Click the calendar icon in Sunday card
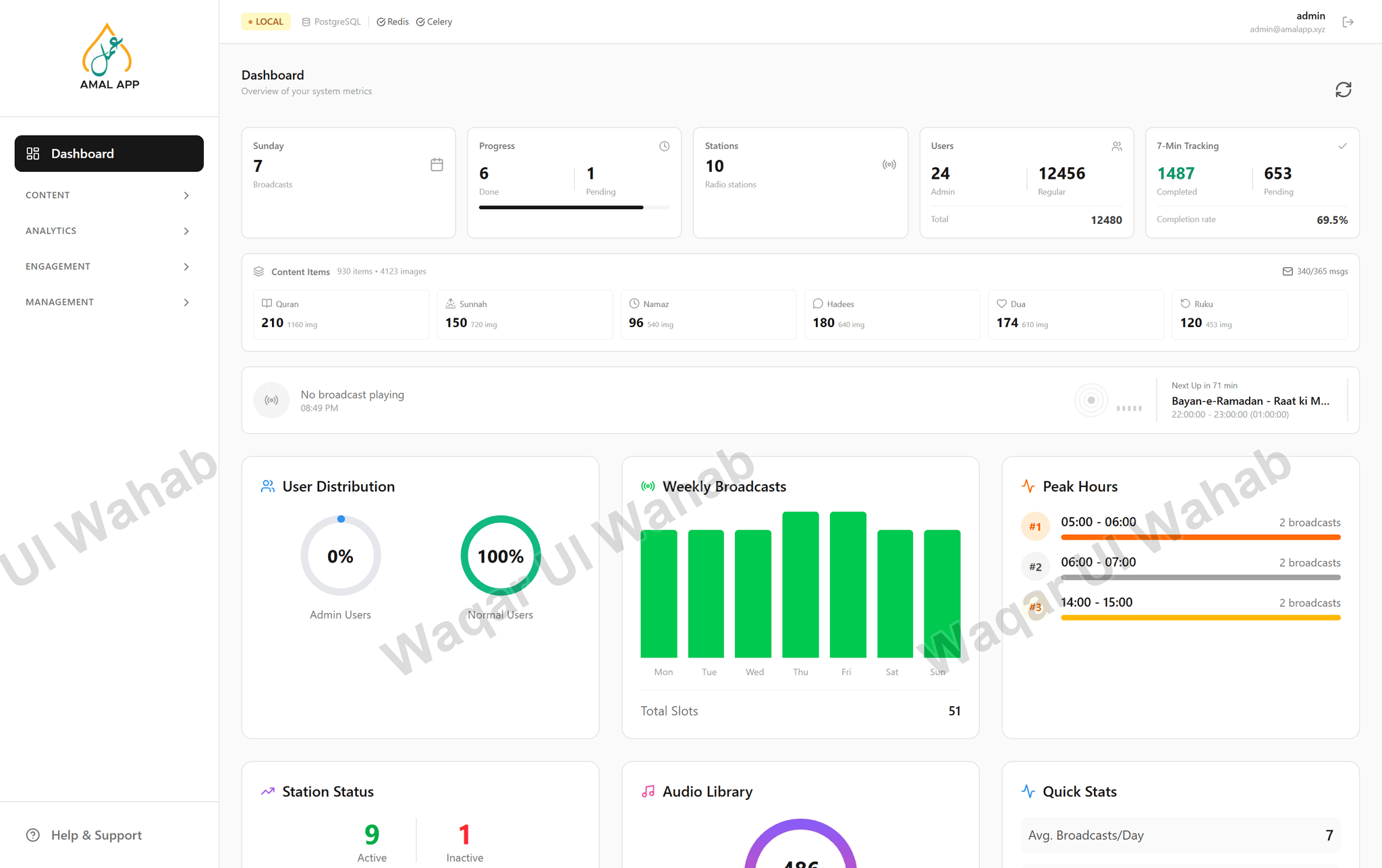The height and width of the screenshot is (868, 1382). [x=437, y=165]
